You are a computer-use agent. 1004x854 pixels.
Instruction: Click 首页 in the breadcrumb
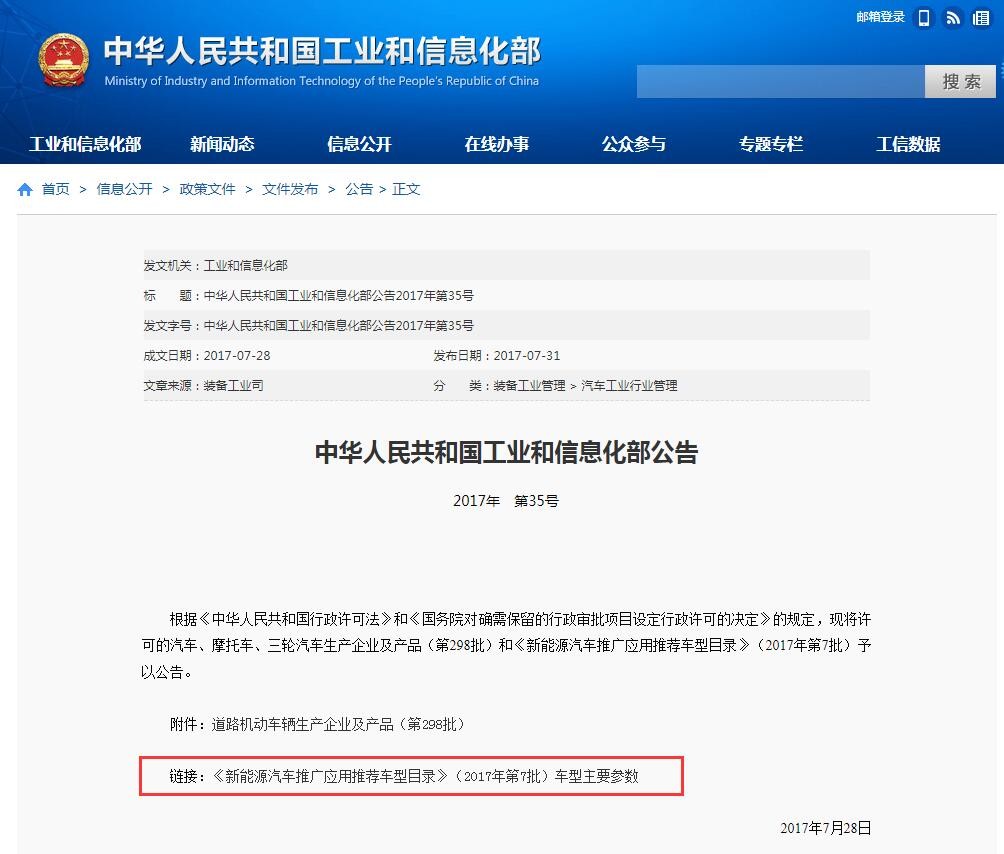tap(55, 188)
